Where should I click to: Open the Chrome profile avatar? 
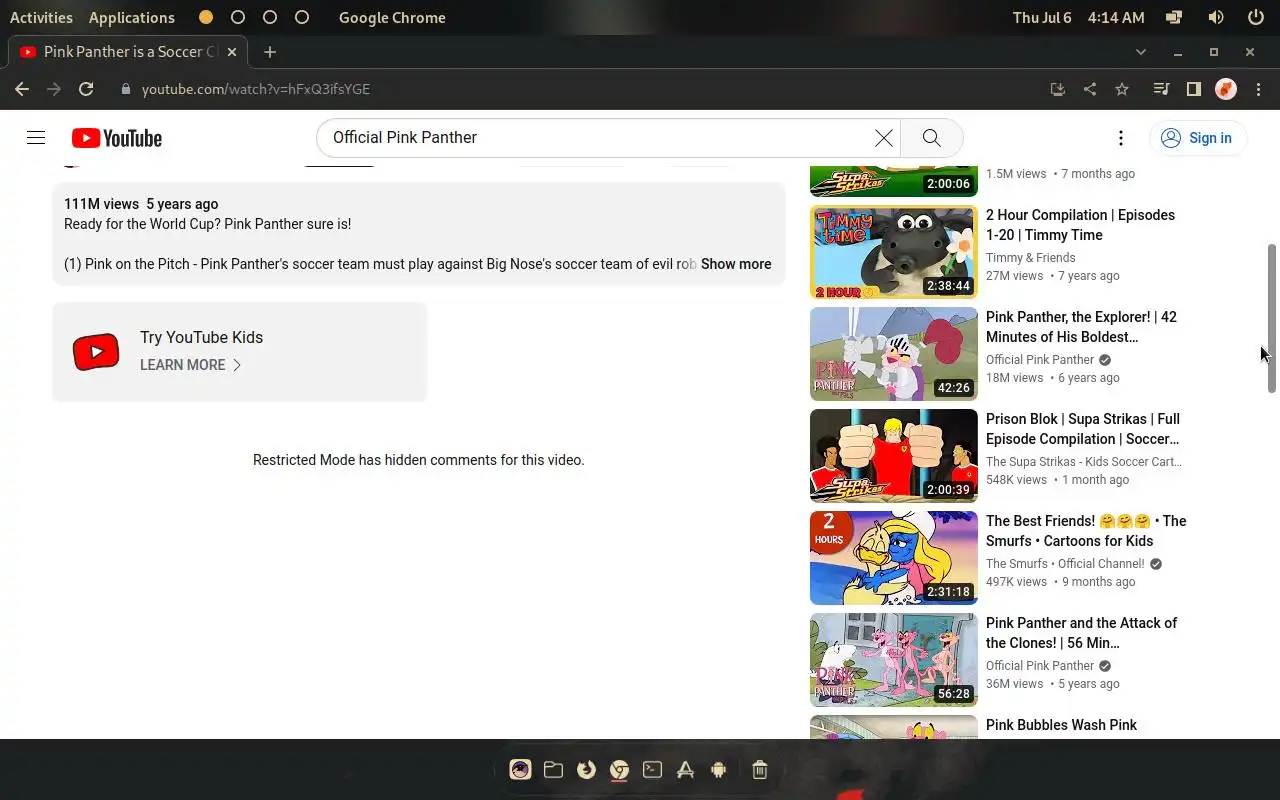[1226, 89]
